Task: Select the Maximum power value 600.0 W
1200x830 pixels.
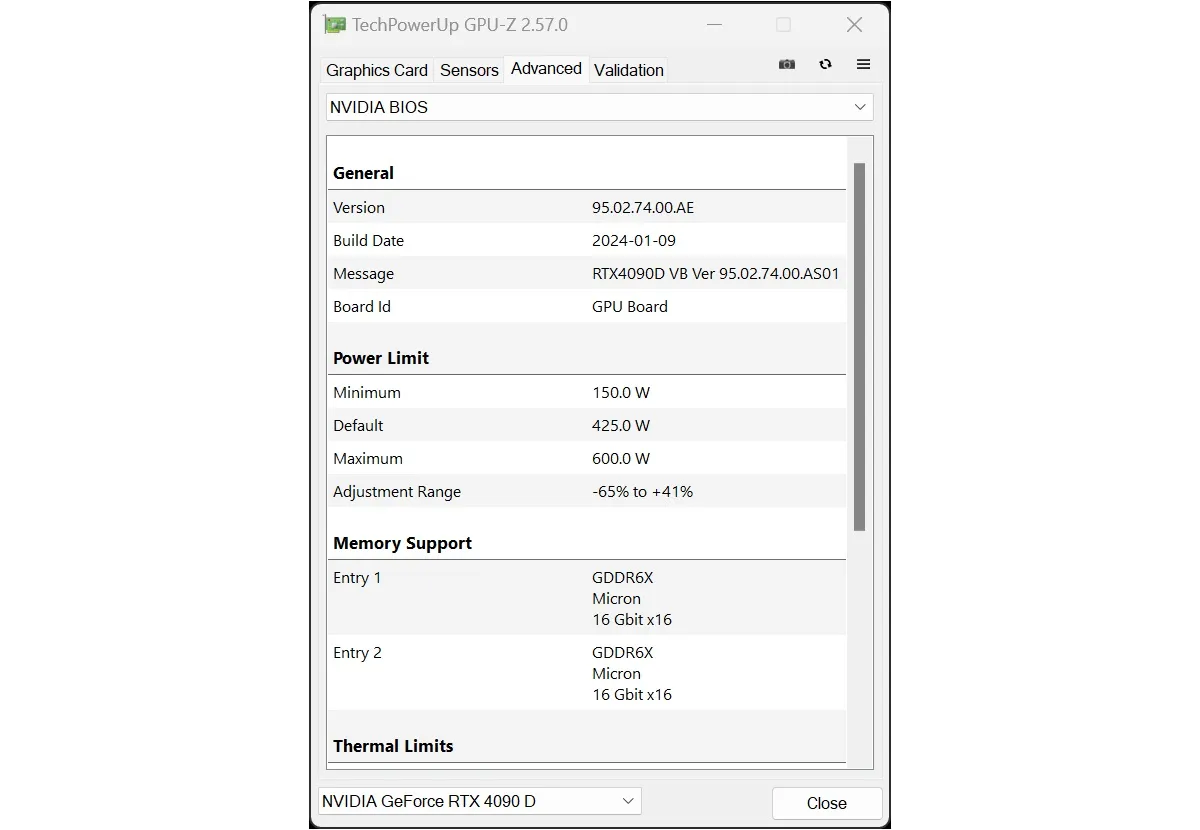Action: pos(621,459)
